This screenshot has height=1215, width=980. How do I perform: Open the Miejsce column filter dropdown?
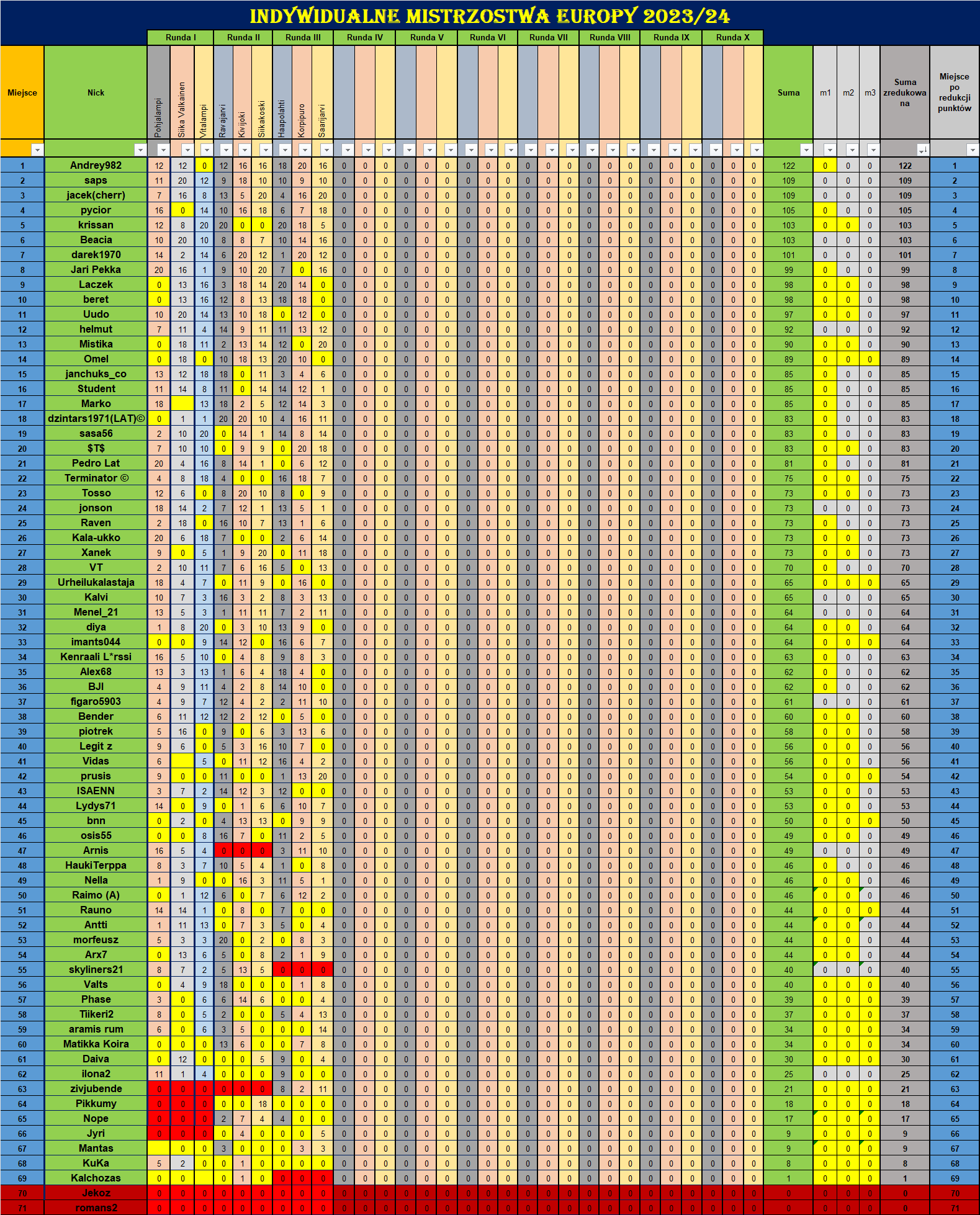coord(37,150)
